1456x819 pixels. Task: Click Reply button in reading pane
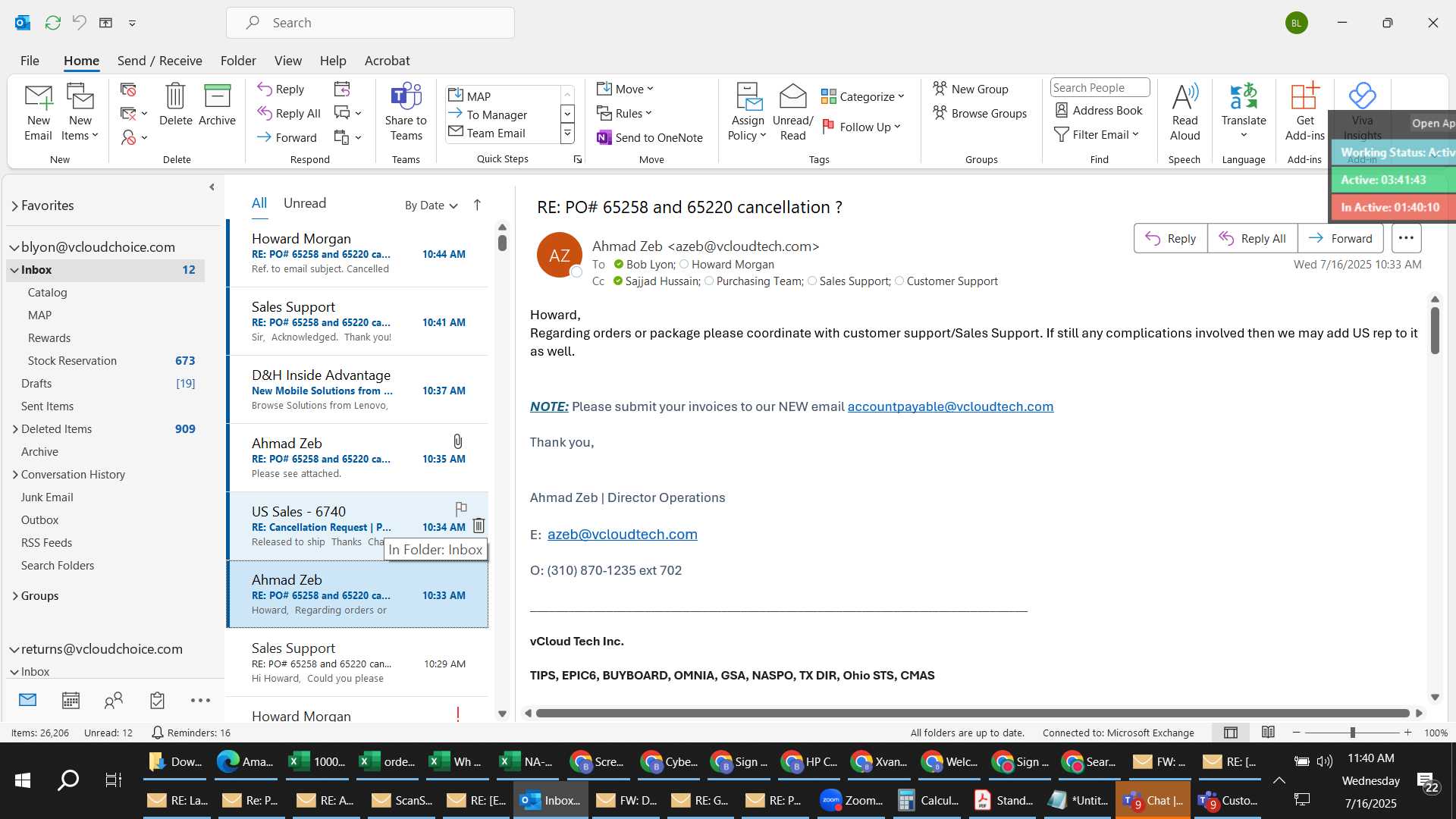[x=1170, y=238]
